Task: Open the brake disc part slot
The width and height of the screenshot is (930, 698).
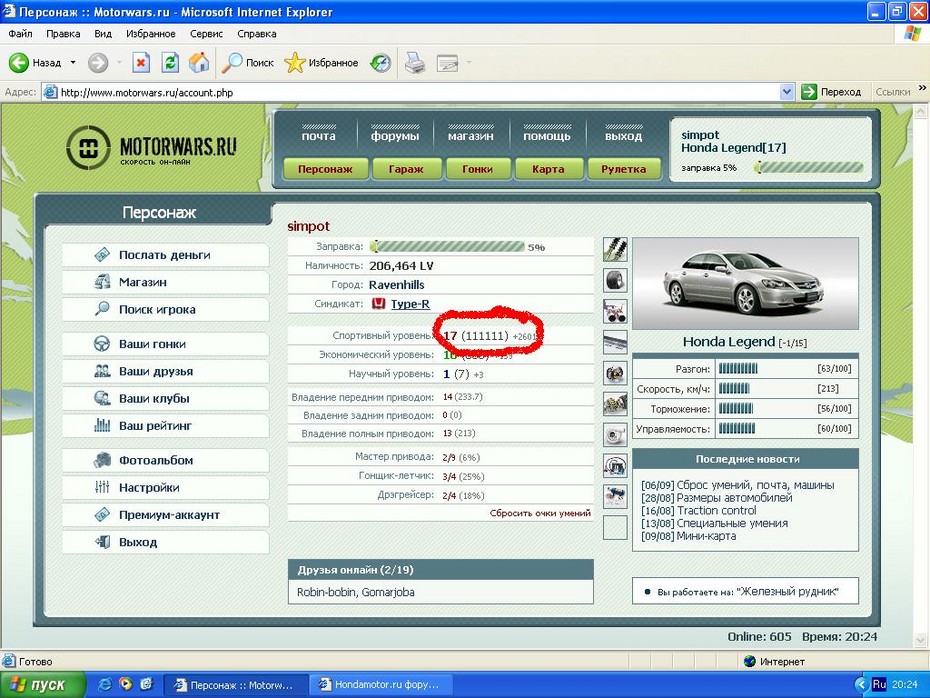Action: point(615,373)
